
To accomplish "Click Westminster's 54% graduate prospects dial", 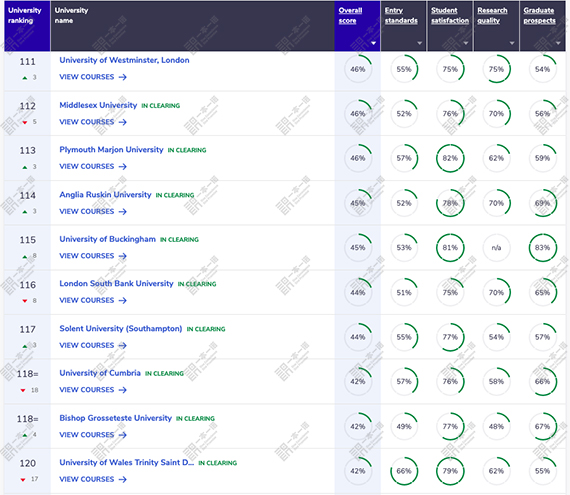I will [542, 69].
